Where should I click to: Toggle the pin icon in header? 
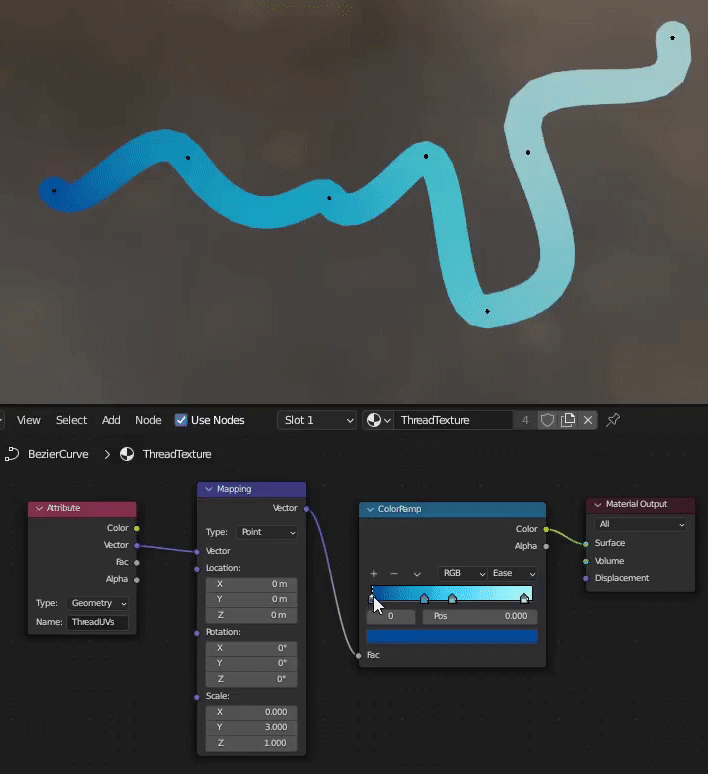click(x=613, y=420)
